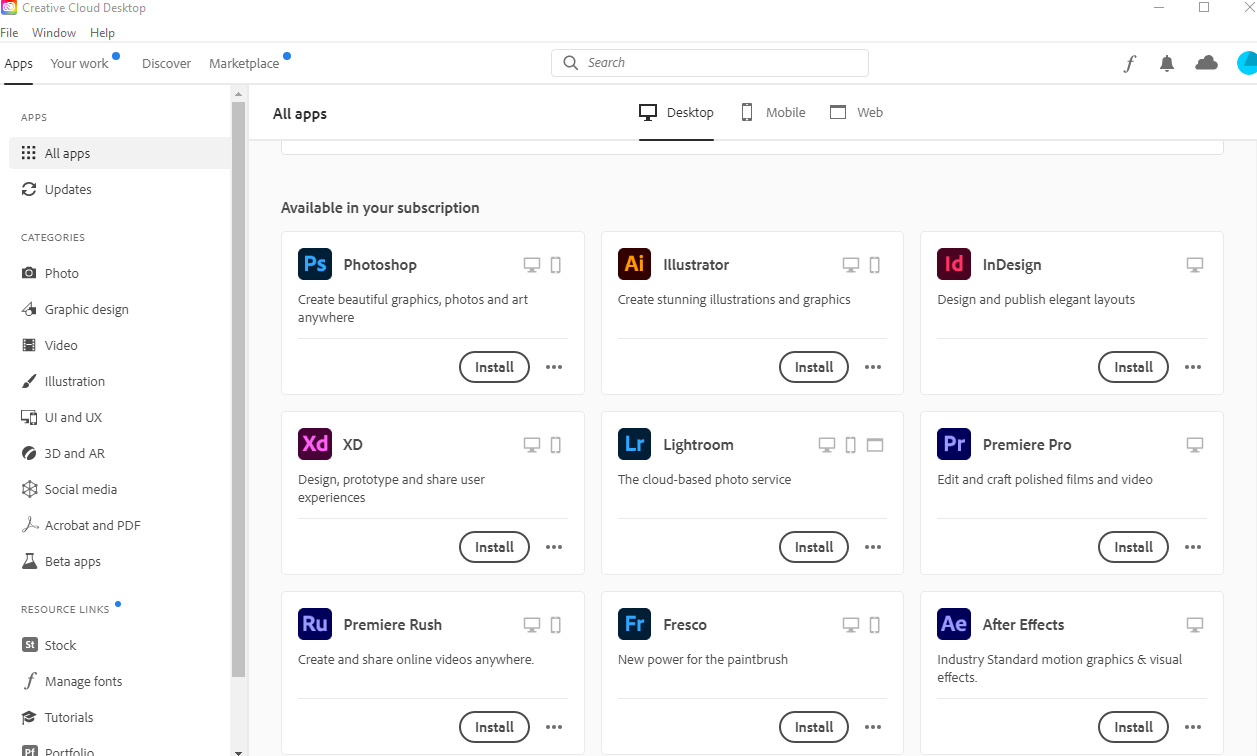Select Updates in the sidebar
The width and height of the screenshot is (1257, 756).
point(68,190)
